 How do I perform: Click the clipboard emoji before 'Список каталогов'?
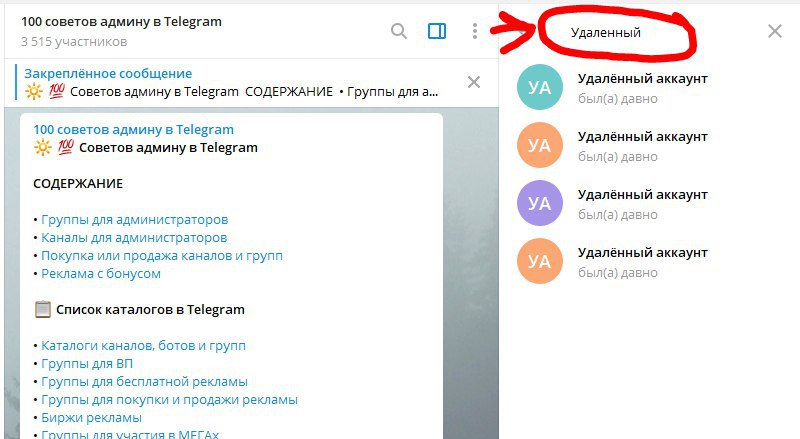42,309
